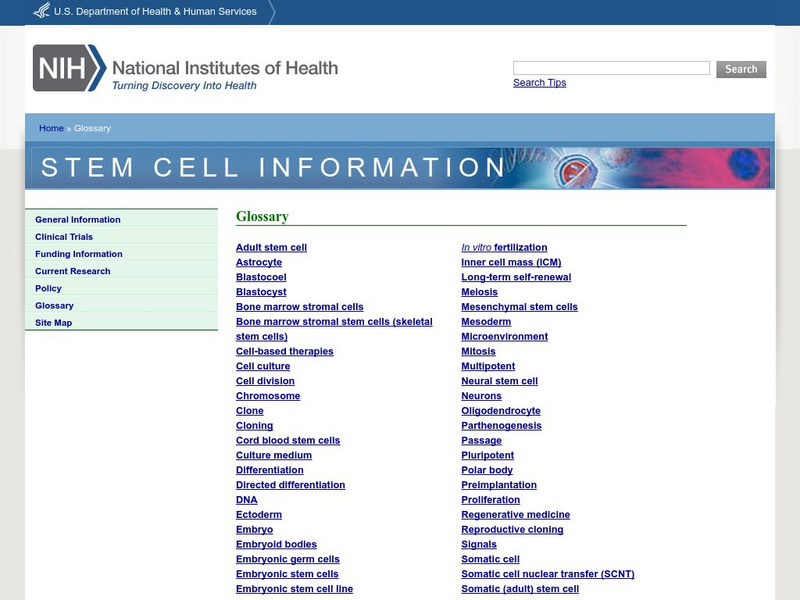The width and height of the screenshot is (800, 600).
Task: Open the U.S. Department of Health & Human Services link
Action: 155,11
